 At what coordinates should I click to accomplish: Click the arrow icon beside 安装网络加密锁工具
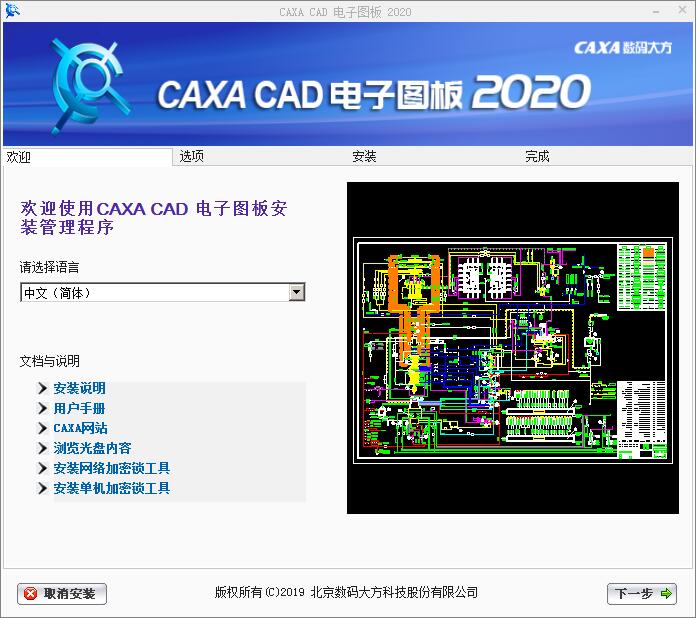(43, 468)
